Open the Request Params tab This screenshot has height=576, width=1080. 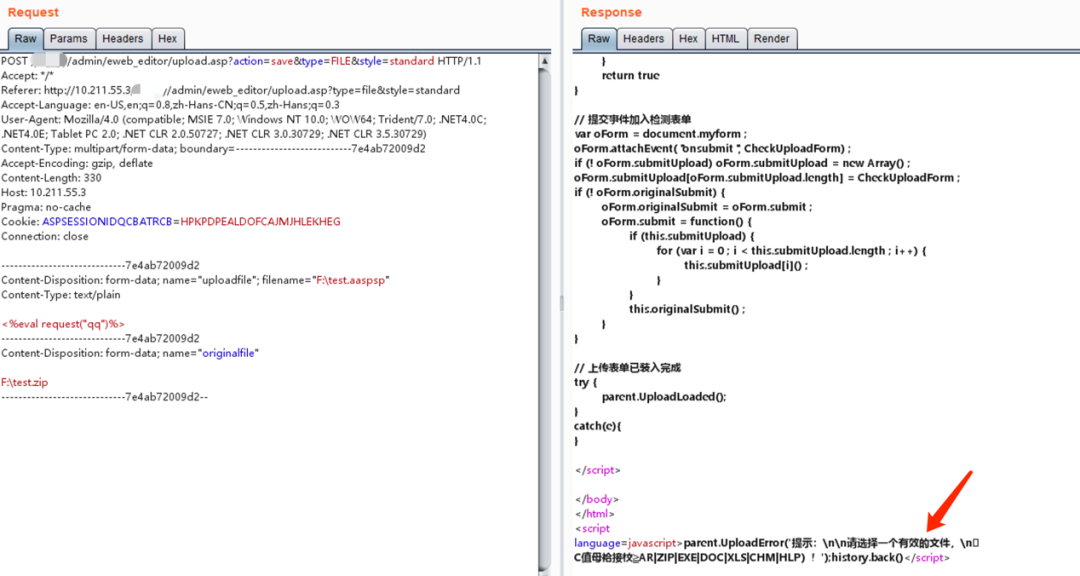69,39
